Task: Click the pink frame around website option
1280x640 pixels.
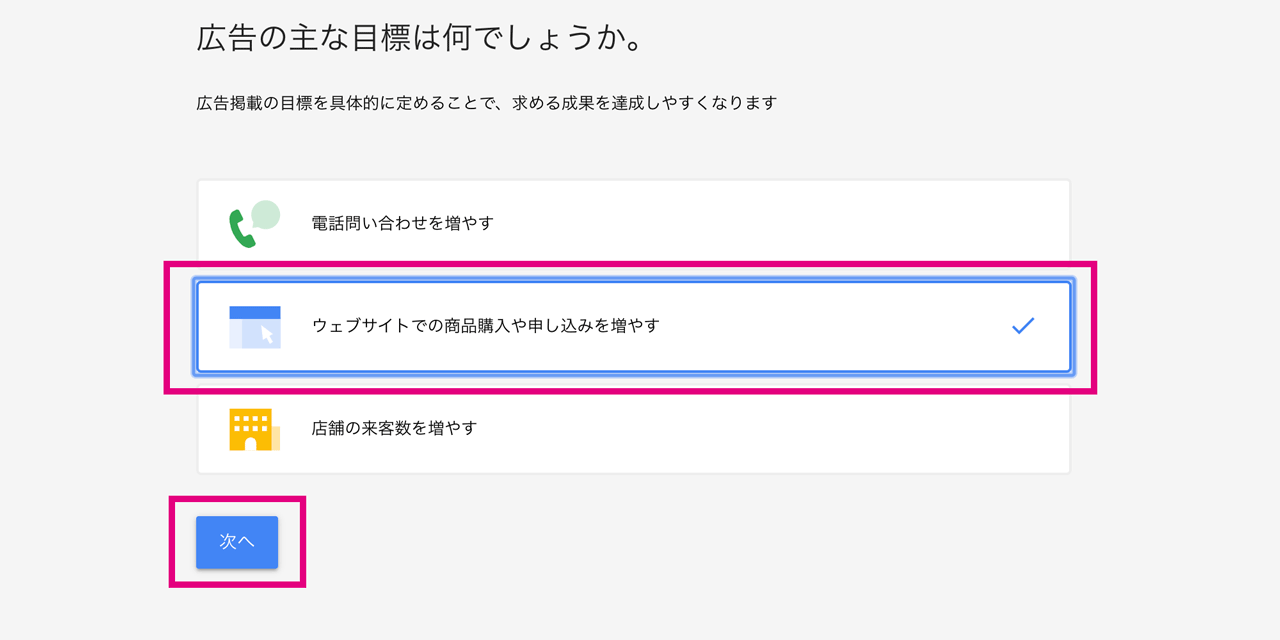Action: pyautogui.click(x=630, y=265)
